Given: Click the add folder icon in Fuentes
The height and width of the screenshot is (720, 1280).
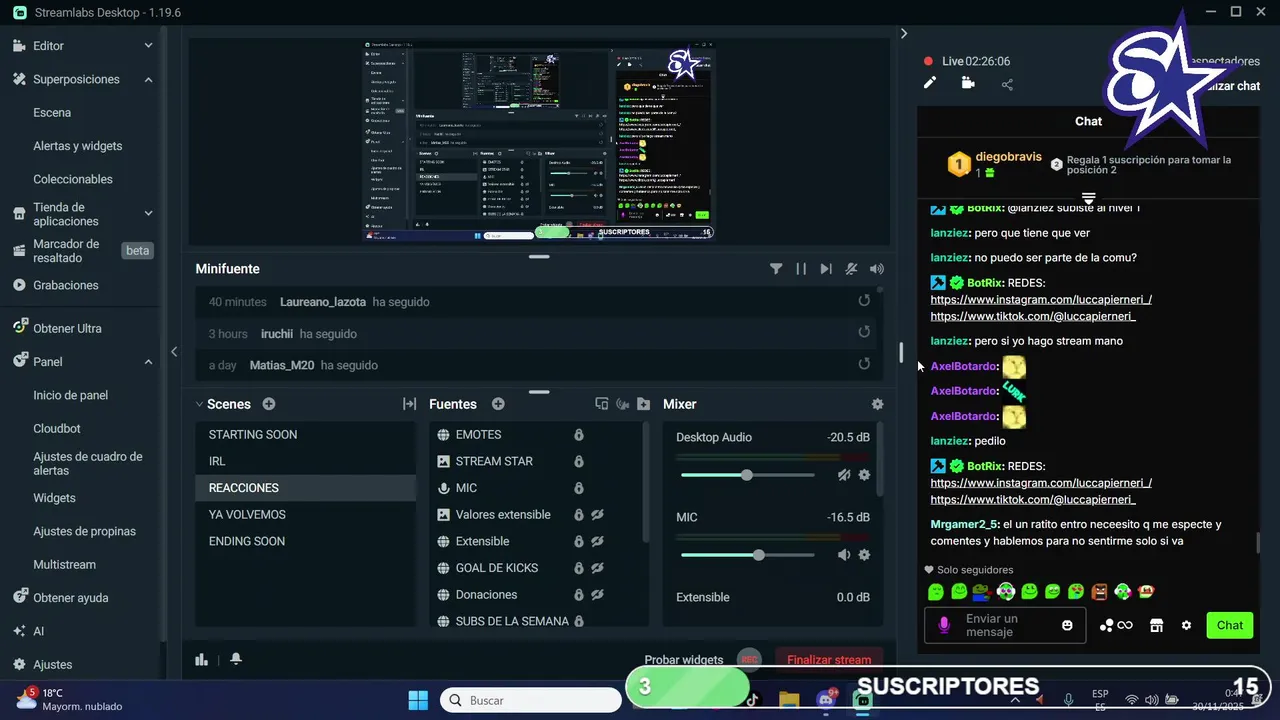Looking at the screenshot, I should tap(643, 404).
